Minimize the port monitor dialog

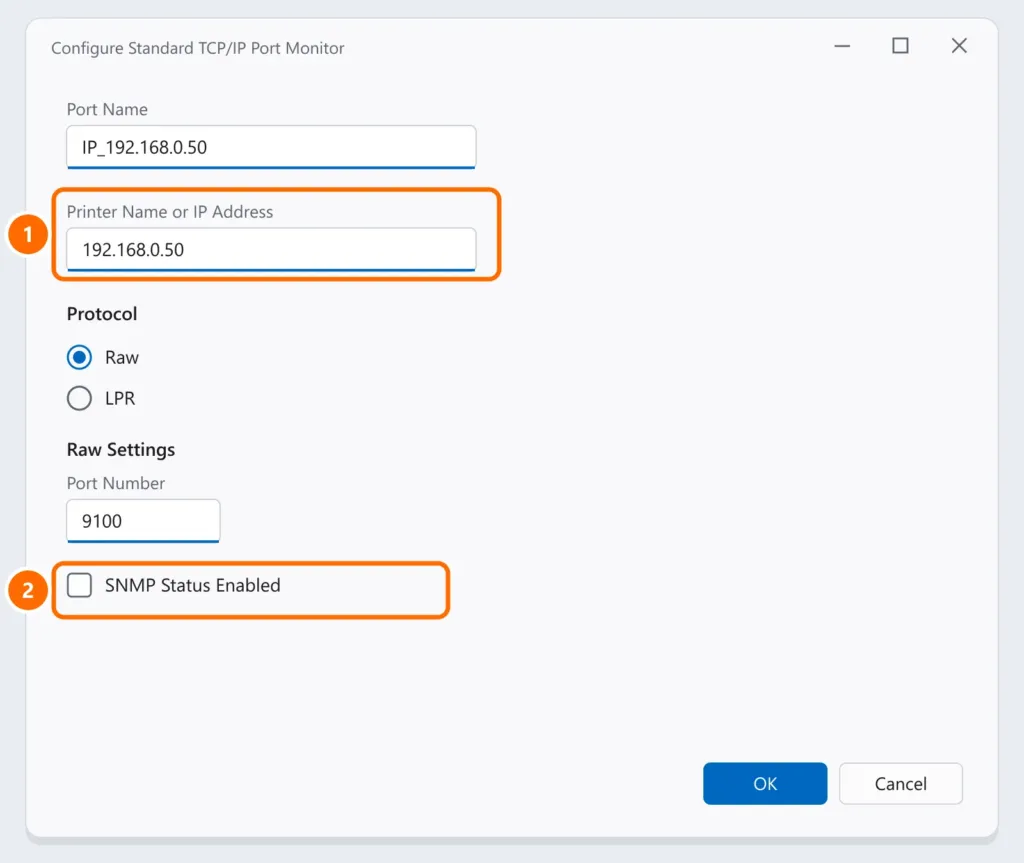click(x=842, y=46)
